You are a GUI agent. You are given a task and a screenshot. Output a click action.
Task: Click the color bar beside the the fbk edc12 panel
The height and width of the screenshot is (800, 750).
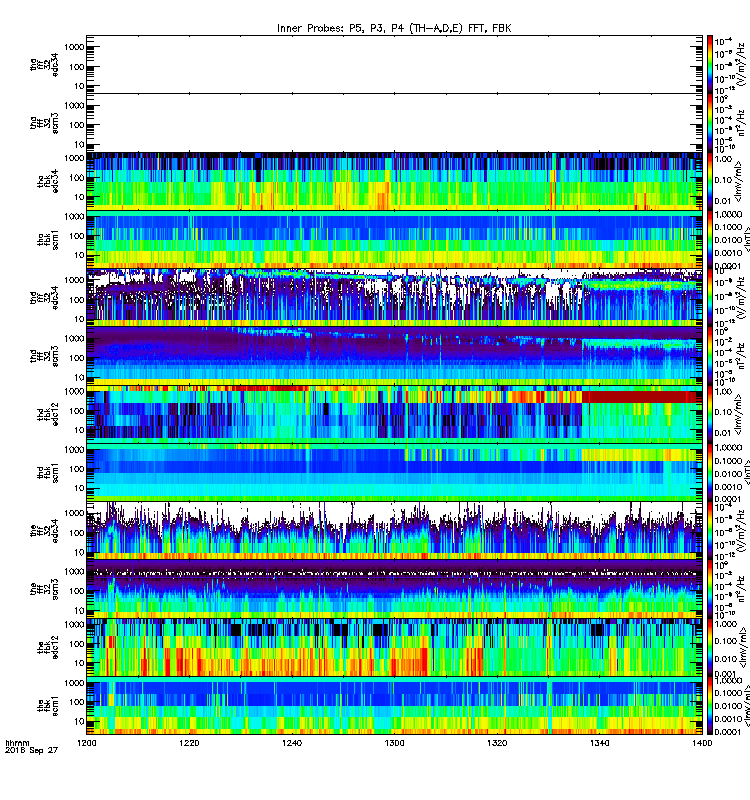710,647
